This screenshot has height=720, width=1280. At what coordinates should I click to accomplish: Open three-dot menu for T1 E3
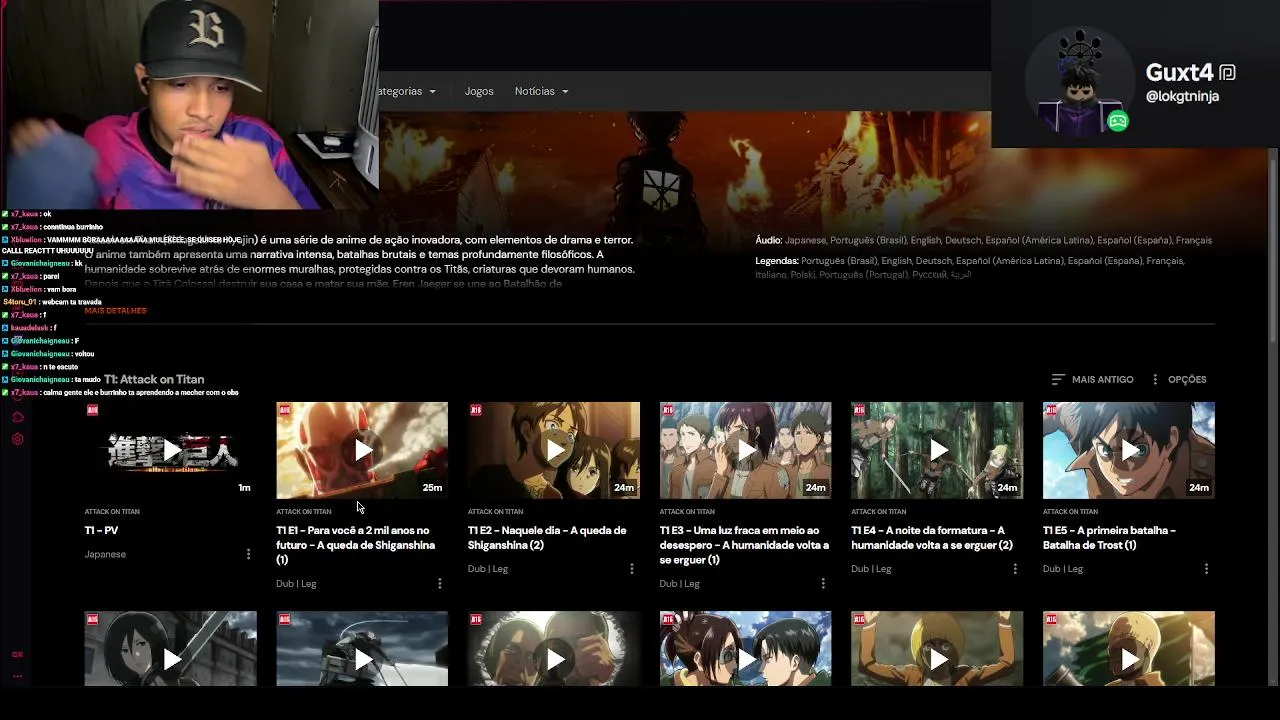point(823,583)
